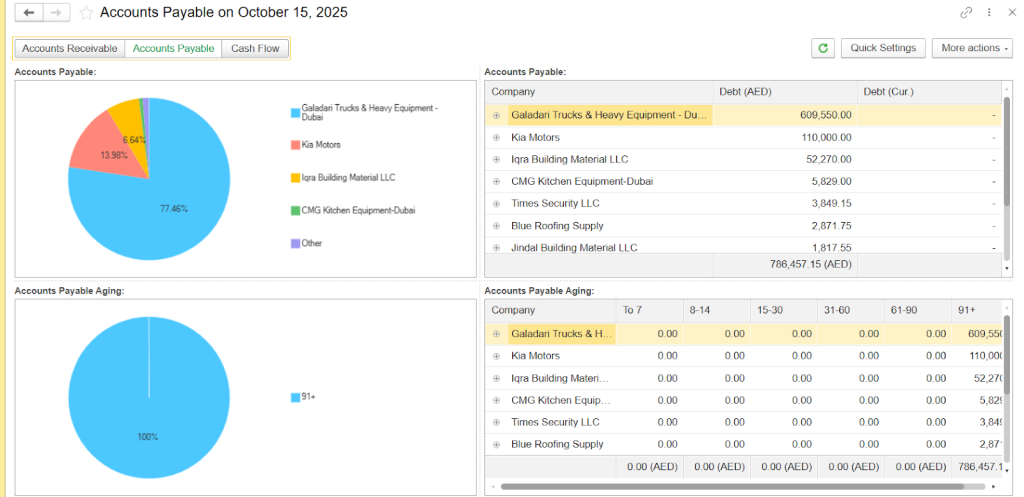Click Times Security LLC name in debt table

(x=555, y=204)
